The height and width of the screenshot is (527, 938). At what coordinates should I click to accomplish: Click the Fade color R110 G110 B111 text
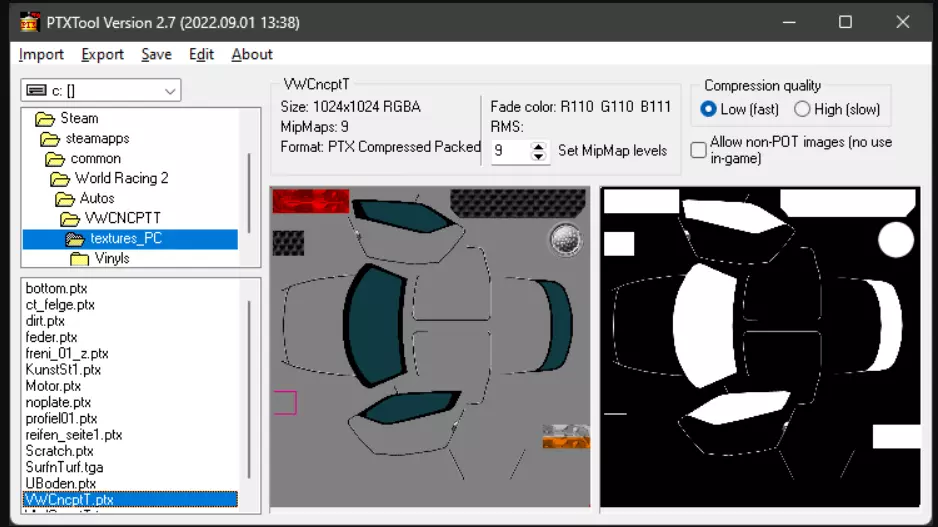[x=580, y=107]
